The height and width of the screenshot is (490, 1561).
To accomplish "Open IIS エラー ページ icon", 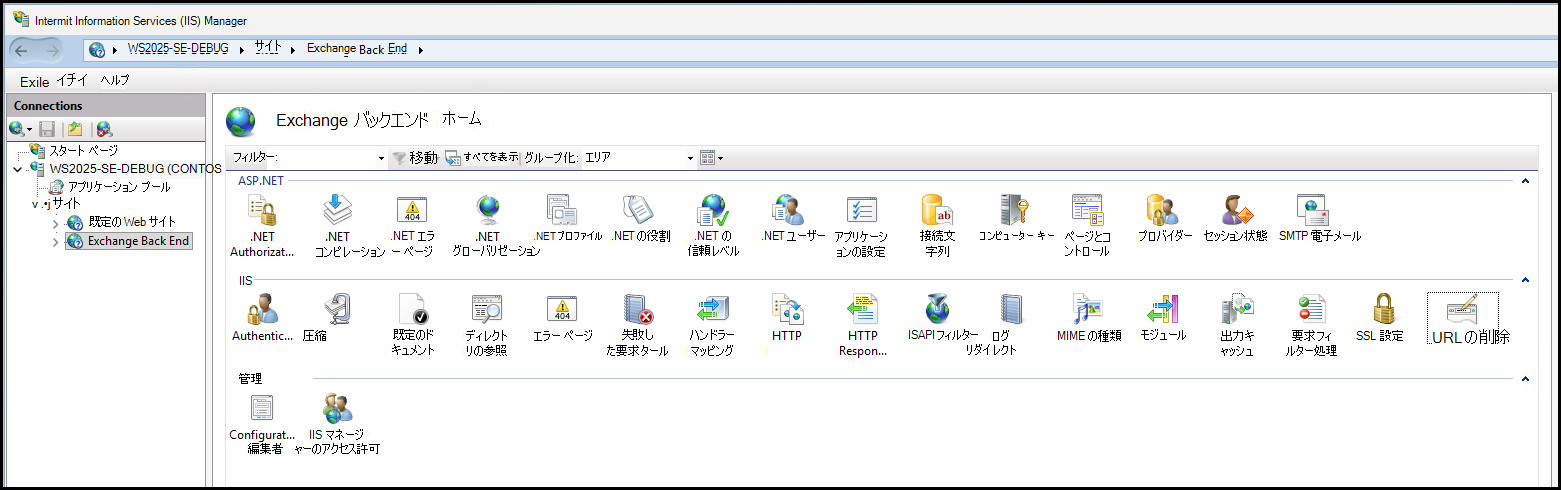I will 562,309.
